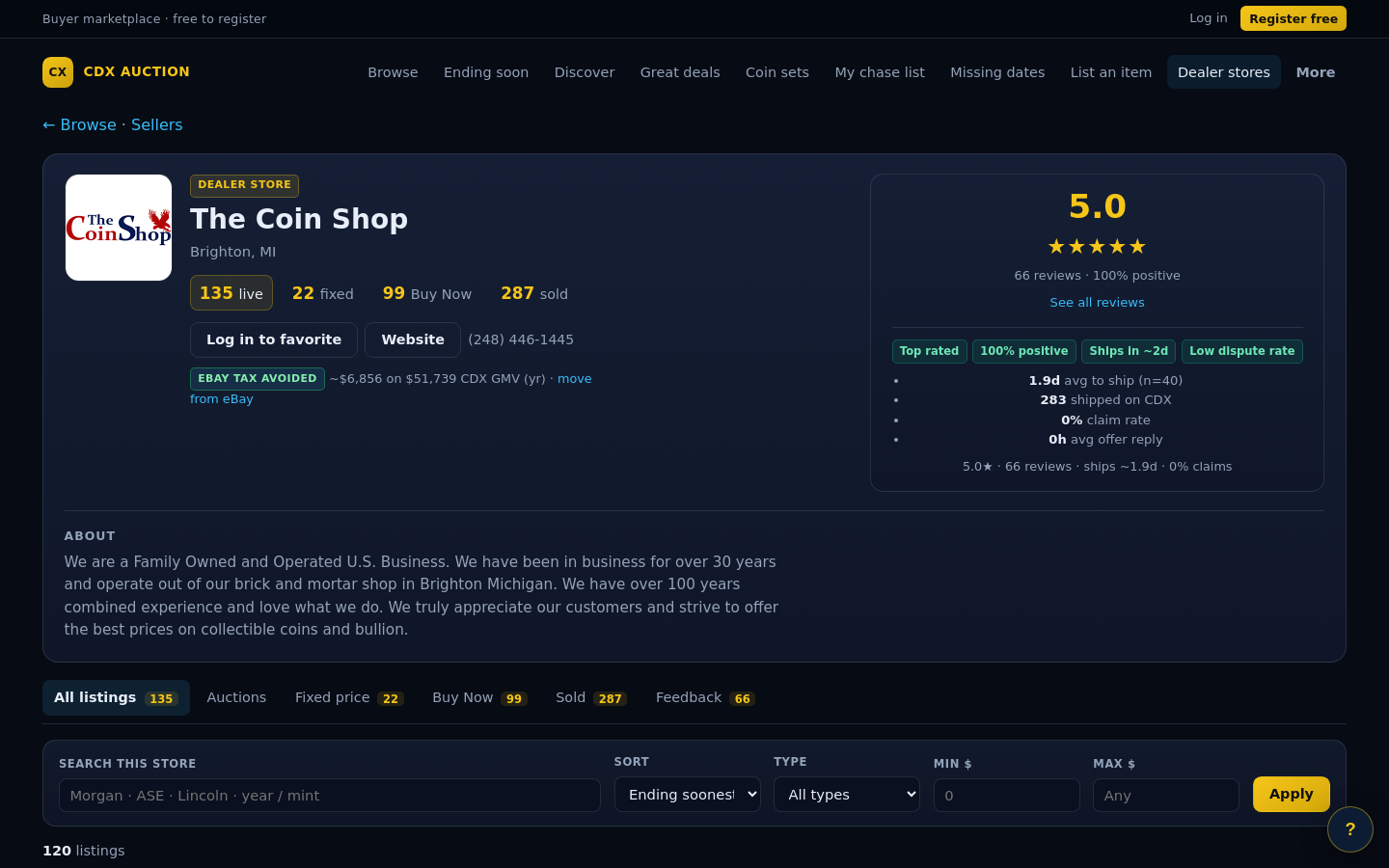The image size is (1389, 868).
Task: Click the Search this store field
Action: [330, 796]
